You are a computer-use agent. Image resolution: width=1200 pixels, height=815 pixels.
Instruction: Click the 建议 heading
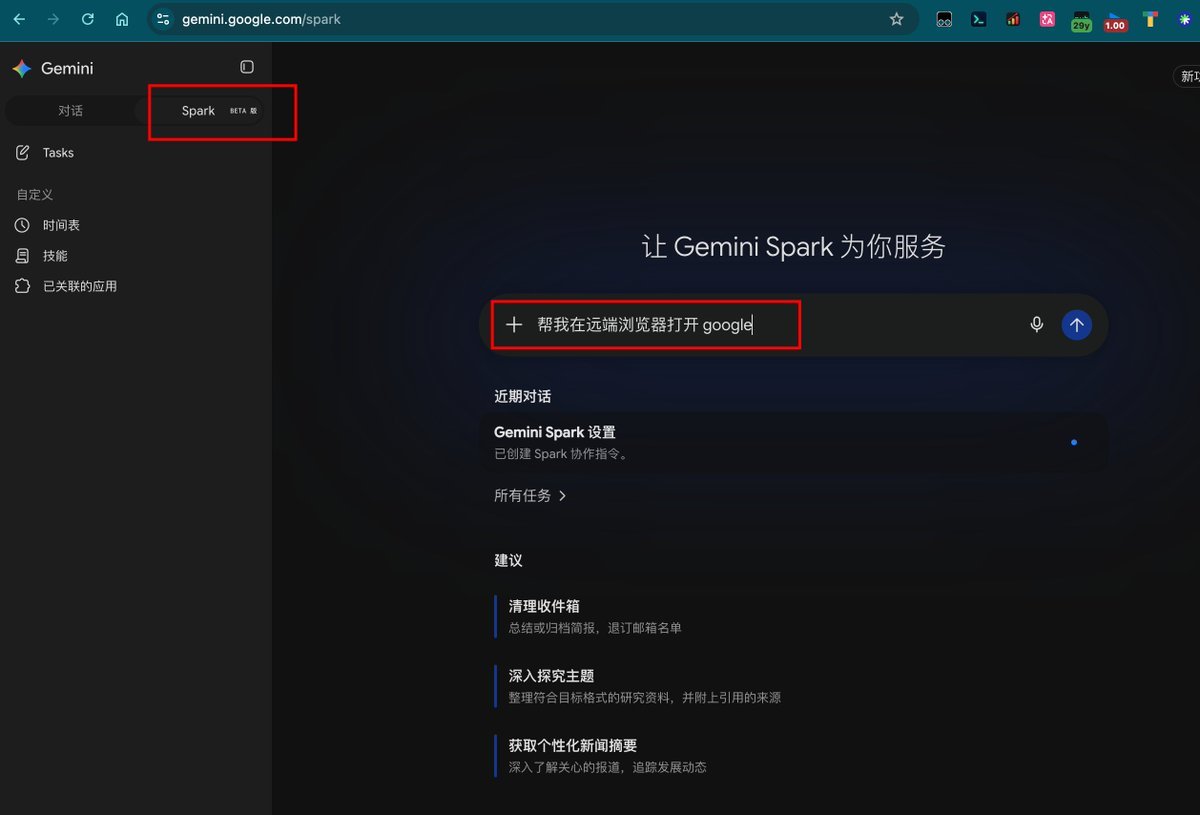(x=508, y=561)
